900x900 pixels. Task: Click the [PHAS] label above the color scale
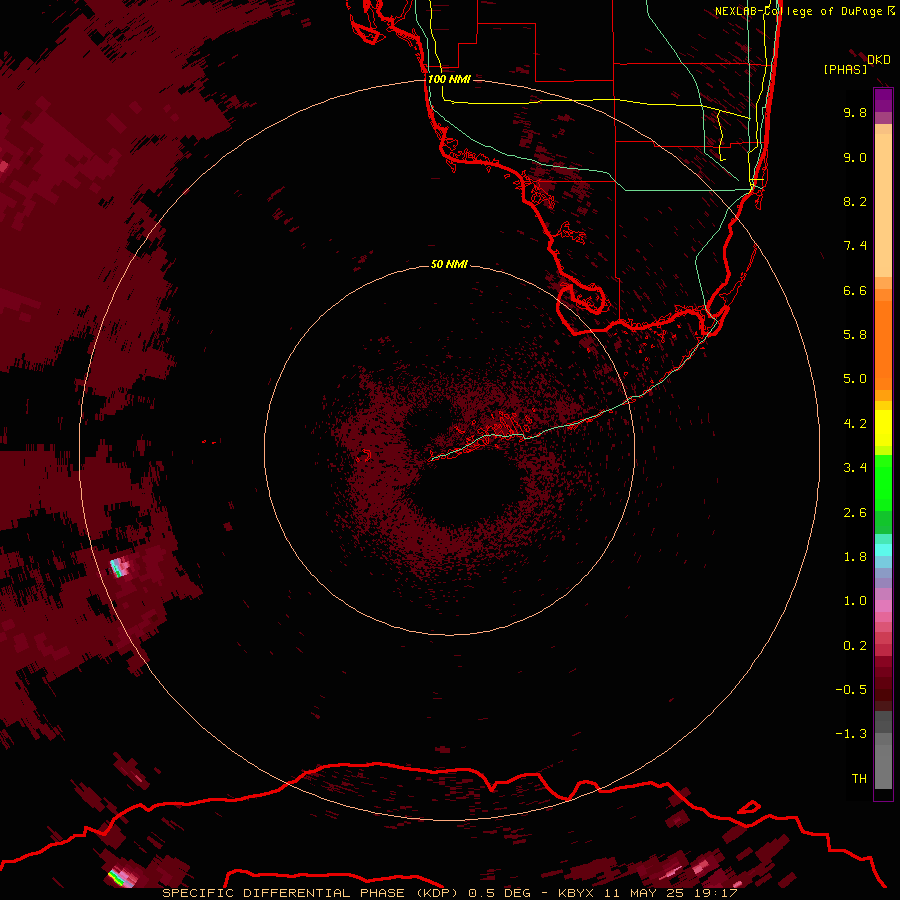(845, 69)
